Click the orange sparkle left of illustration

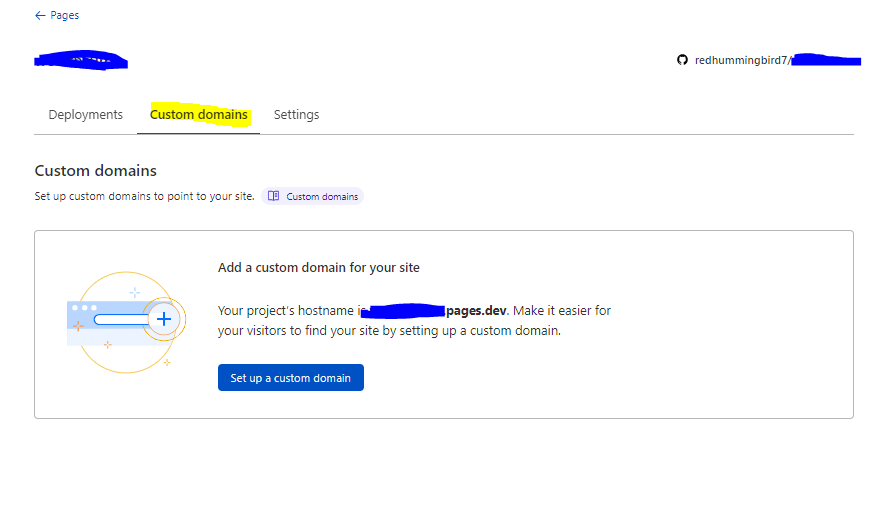point(78,327)
